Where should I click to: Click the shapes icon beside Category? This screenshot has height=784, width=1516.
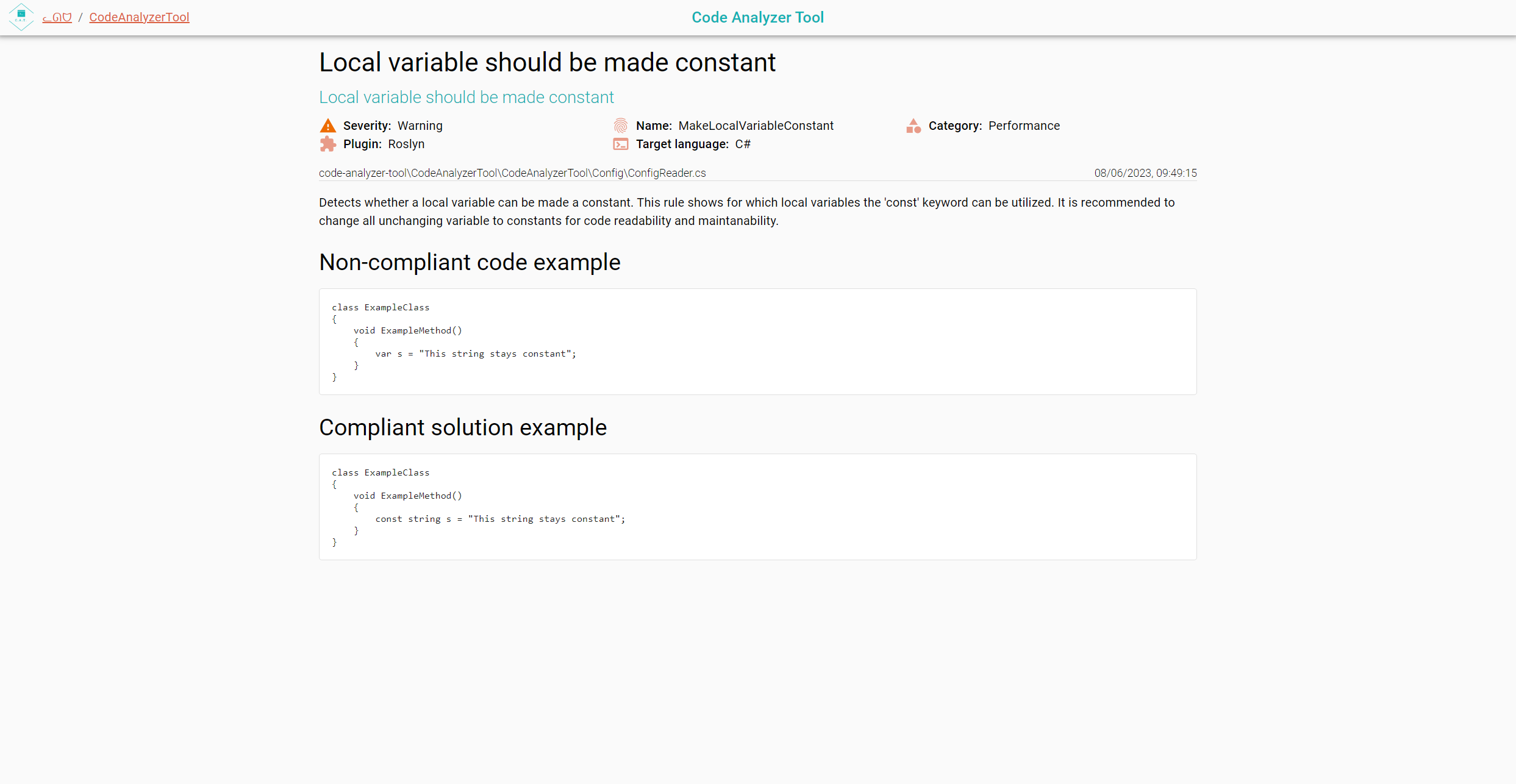913,126
